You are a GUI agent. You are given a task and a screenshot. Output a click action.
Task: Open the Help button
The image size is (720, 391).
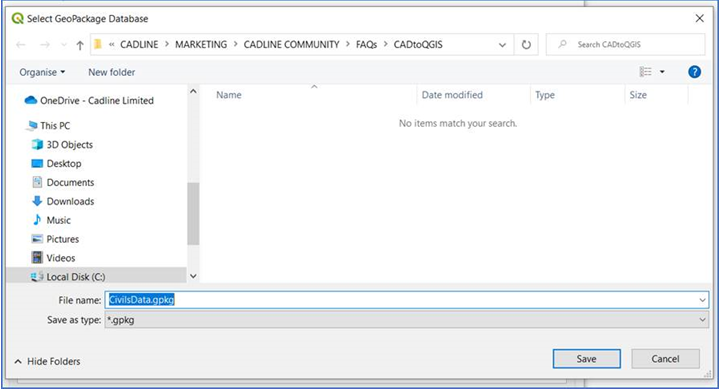click(x=694, y=72)
